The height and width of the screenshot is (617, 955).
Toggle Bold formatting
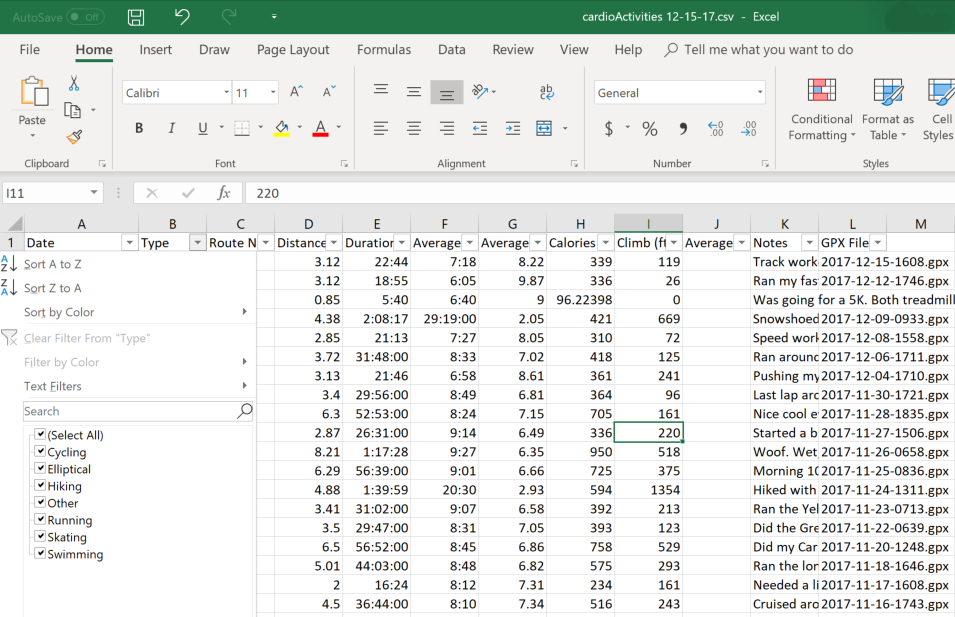tap(139, 128)
